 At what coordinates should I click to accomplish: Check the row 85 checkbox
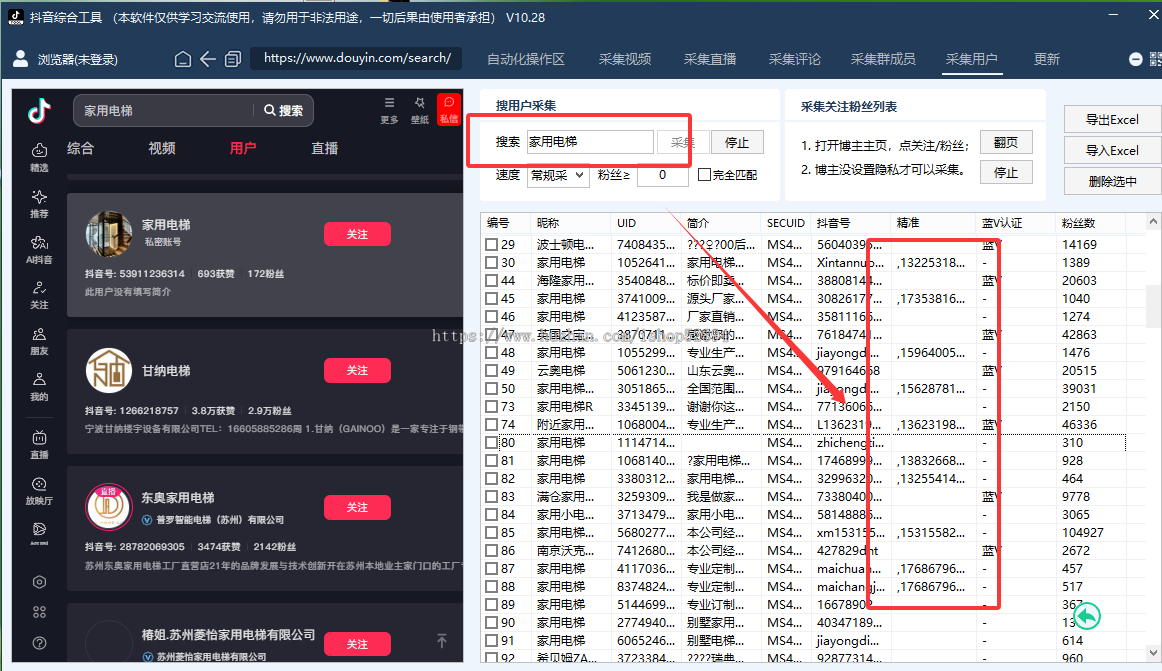click(491, 532)
